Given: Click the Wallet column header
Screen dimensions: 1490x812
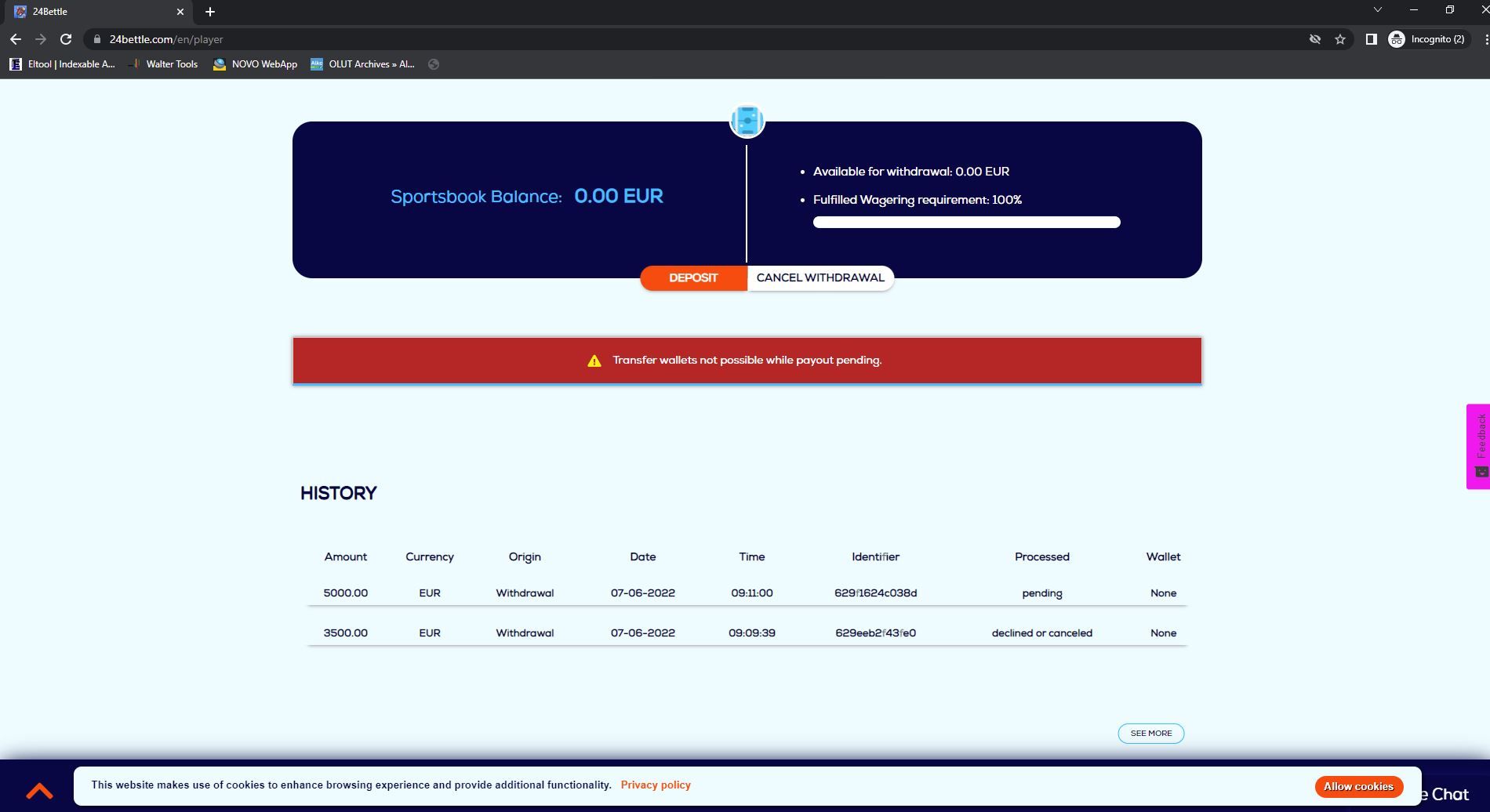Looking at the screenshot, I should [x=1164, y=556].
